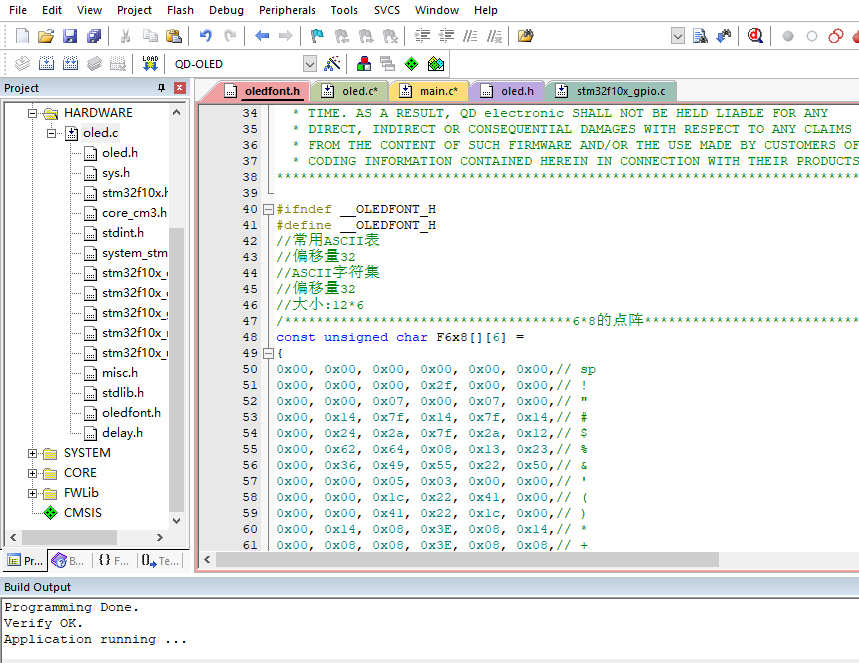859x663 pixels.
Task: Disable all breakpoints
Action: point(835,34)
